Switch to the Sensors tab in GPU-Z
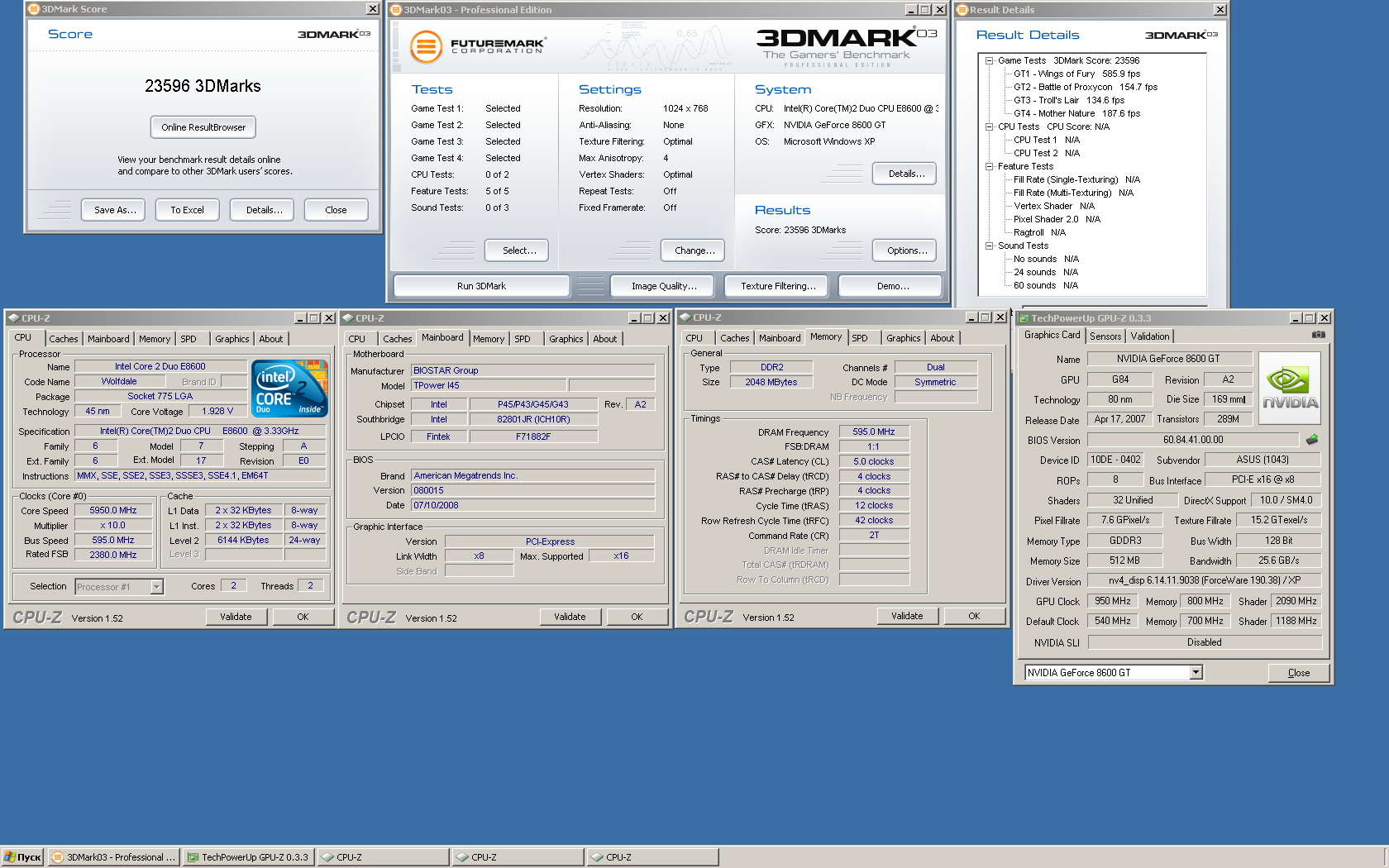1389x868 pixels. click(1105, 336)
